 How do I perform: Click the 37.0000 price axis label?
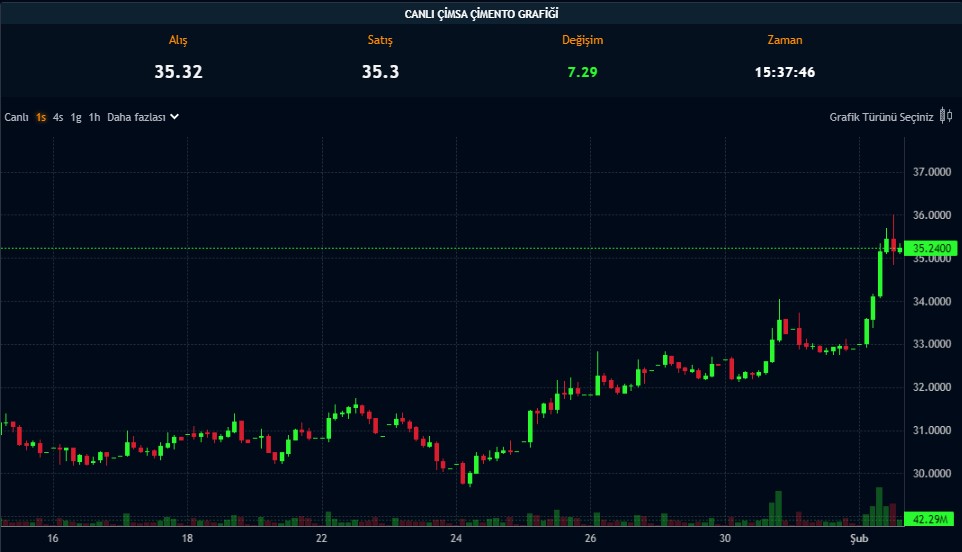[x=931, y=172]
